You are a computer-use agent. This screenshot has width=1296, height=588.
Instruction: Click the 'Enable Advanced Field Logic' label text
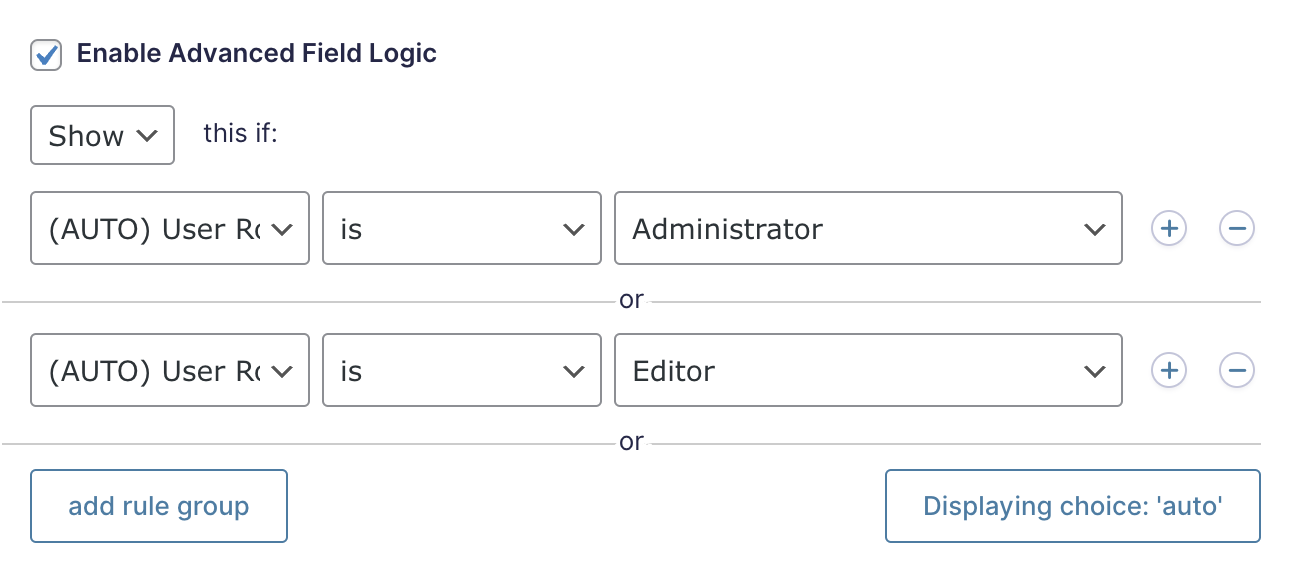click(256, 54)
